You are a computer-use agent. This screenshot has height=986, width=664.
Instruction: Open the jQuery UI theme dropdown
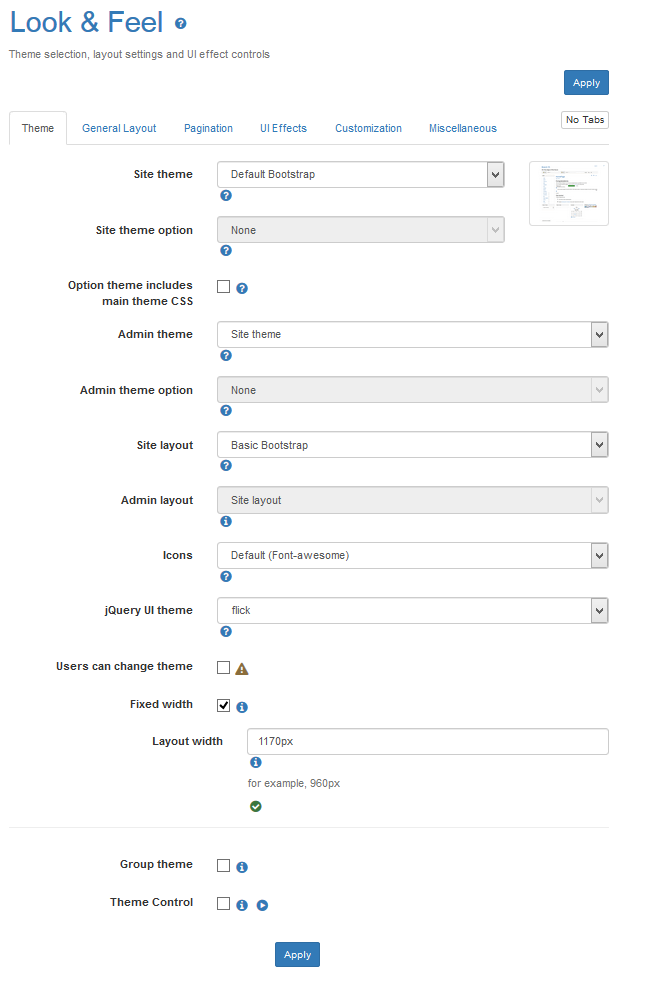[412, 610]
